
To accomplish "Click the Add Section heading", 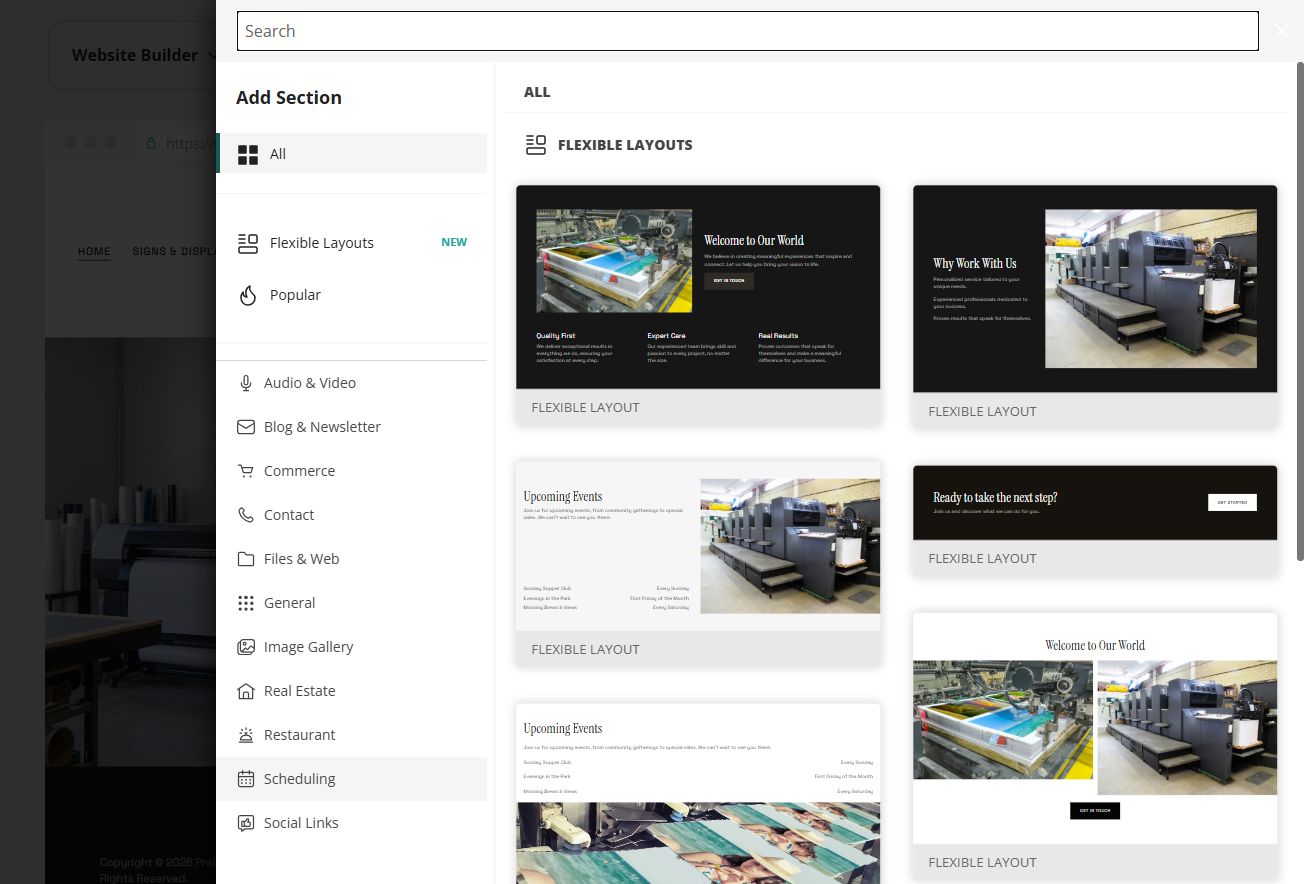I will point(289,97).
